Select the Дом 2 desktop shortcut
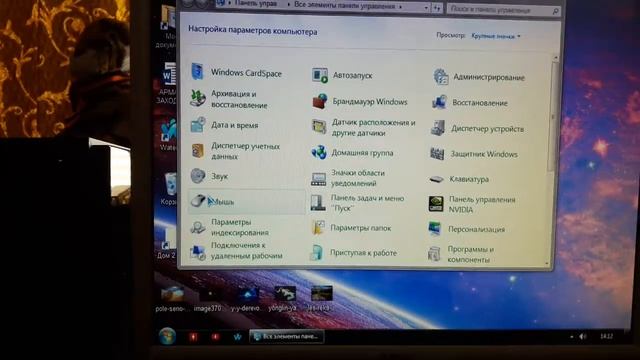 (x=166, y=244)
